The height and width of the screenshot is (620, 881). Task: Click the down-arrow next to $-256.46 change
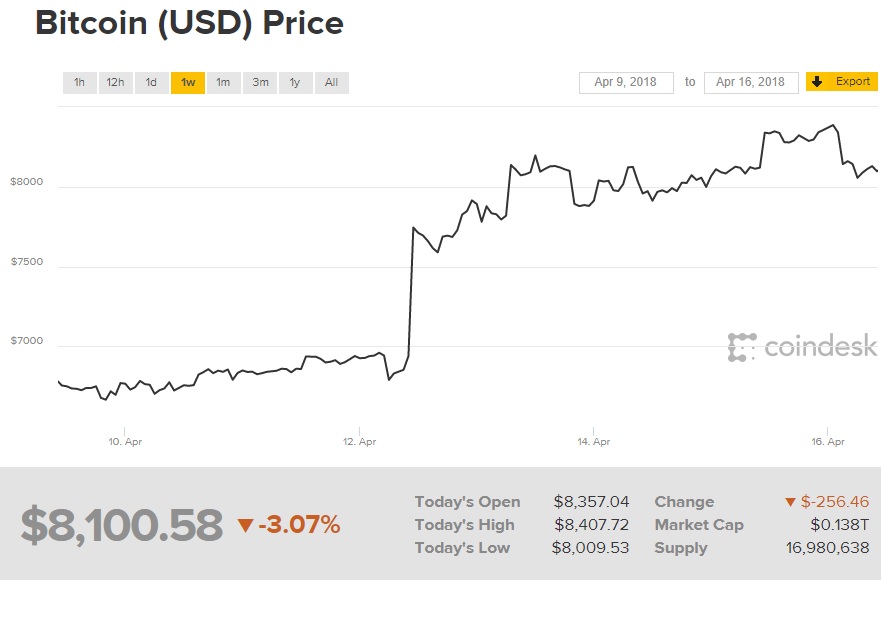point(790,502)
